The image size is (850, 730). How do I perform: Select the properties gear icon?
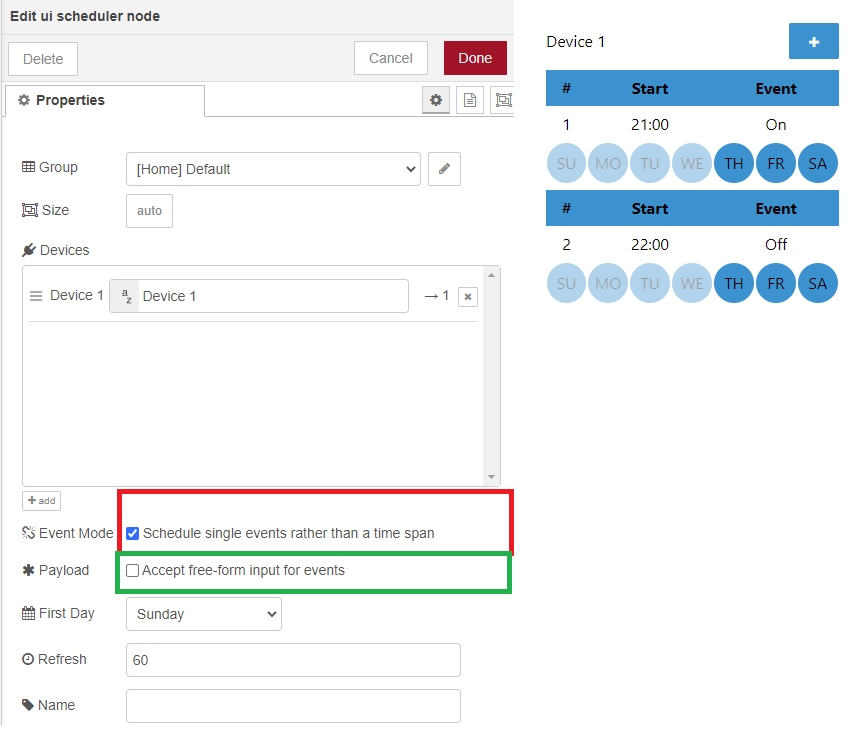(436, 100)
